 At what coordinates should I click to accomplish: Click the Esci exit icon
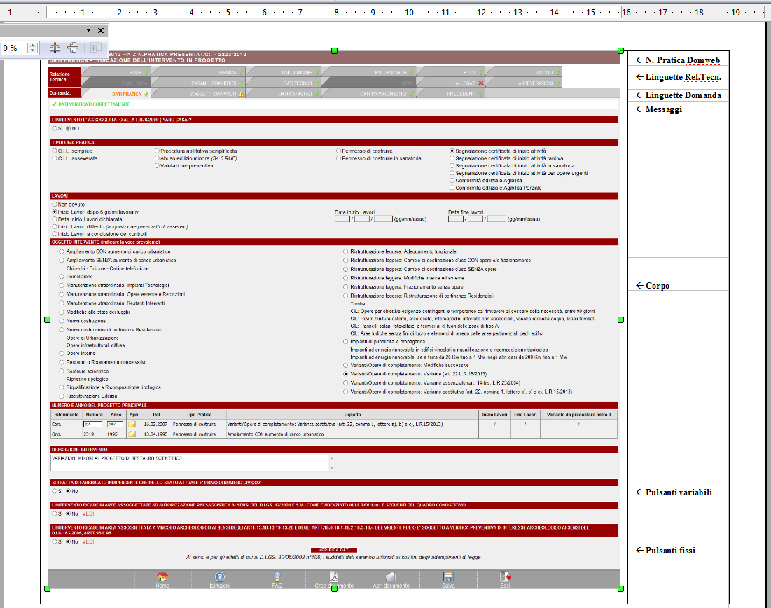coord(507,577)
